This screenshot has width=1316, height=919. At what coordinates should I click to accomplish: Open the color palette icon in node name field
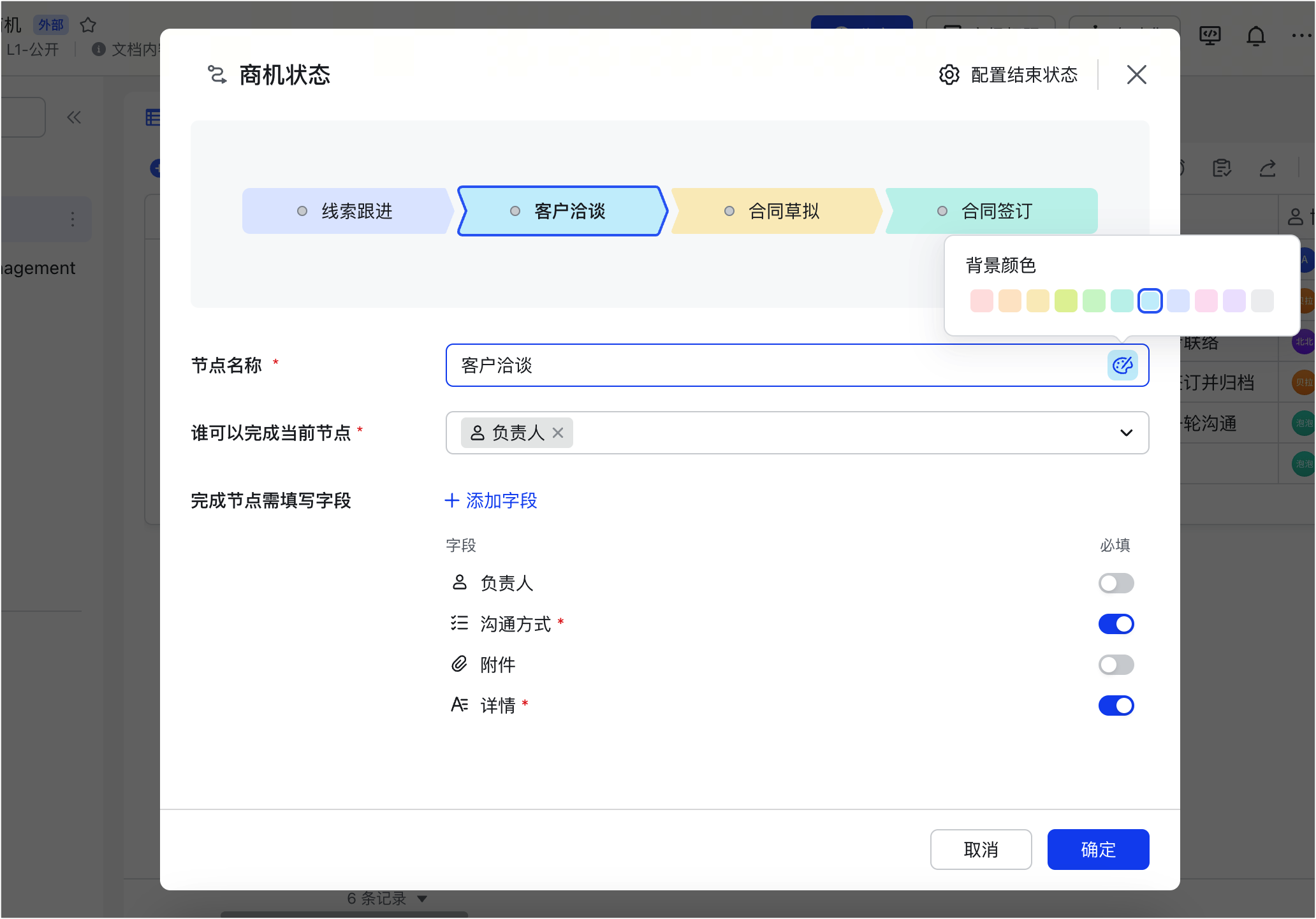[x=1123, y=365]
